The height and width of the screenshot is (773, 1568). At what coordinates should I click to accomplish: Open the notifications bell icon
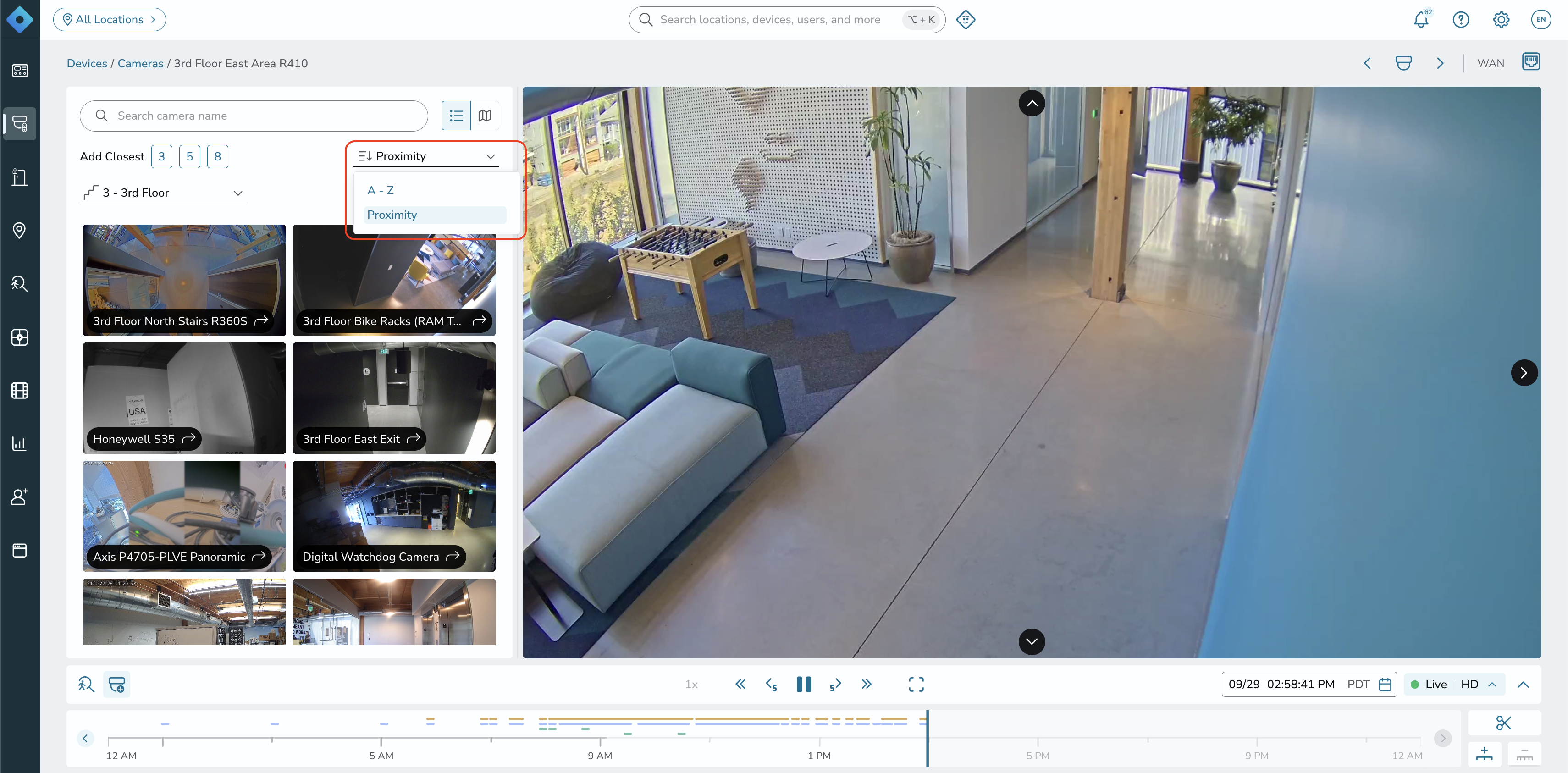(x=1421, y=19)
